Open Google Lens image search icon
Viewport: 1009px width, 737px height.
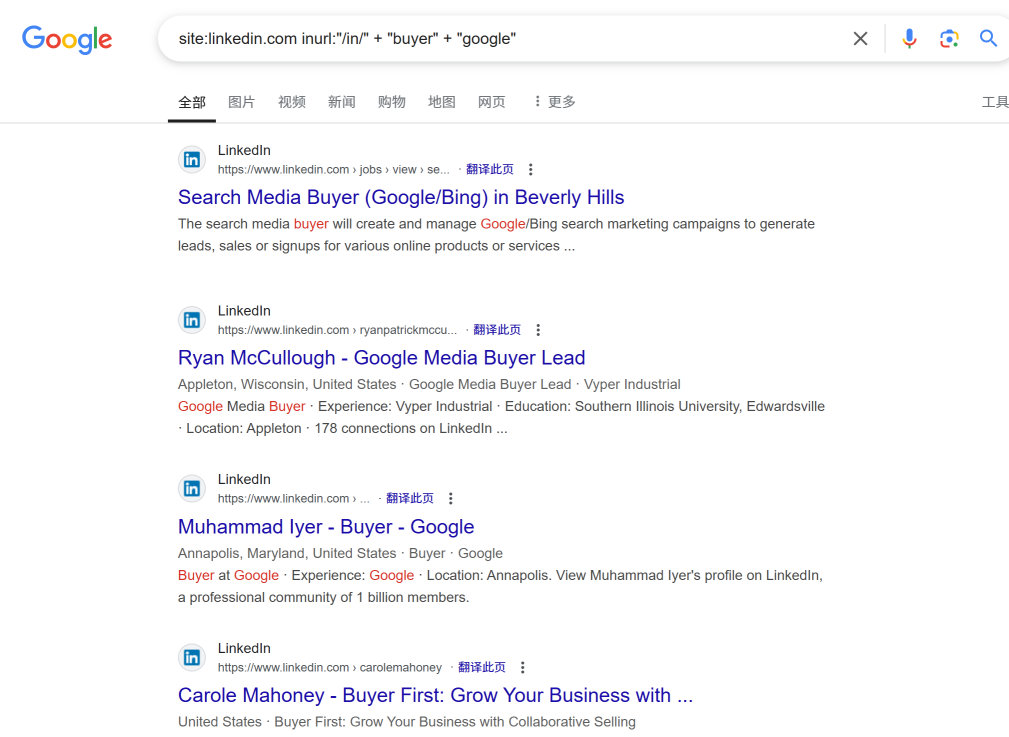click(x=949, y=39)
